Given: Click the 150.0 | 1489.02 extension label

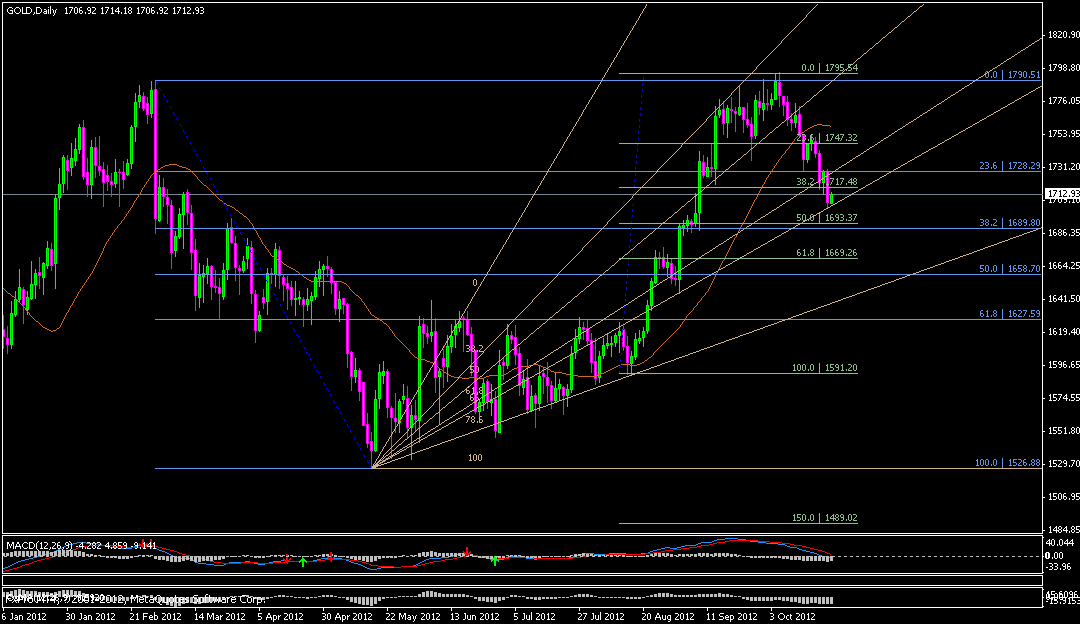Looking at the screenshot, I should [824, 518].
